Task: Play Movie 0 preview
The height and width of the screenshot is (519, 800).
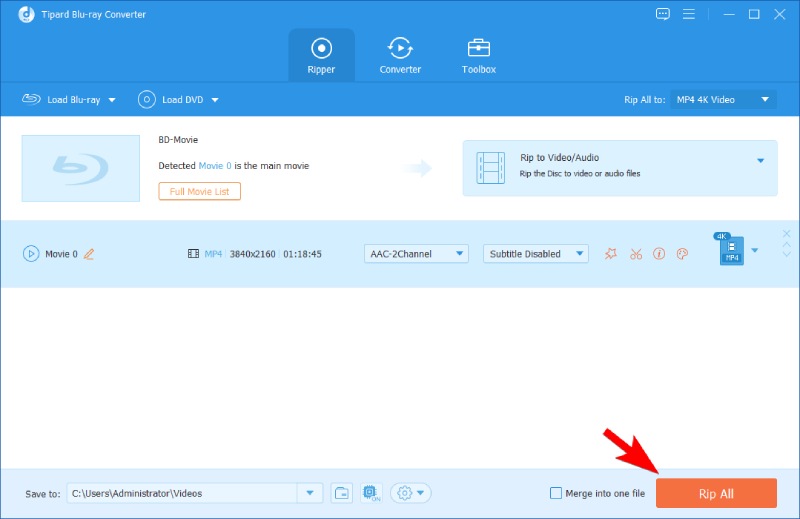Action: coord(31,254)
